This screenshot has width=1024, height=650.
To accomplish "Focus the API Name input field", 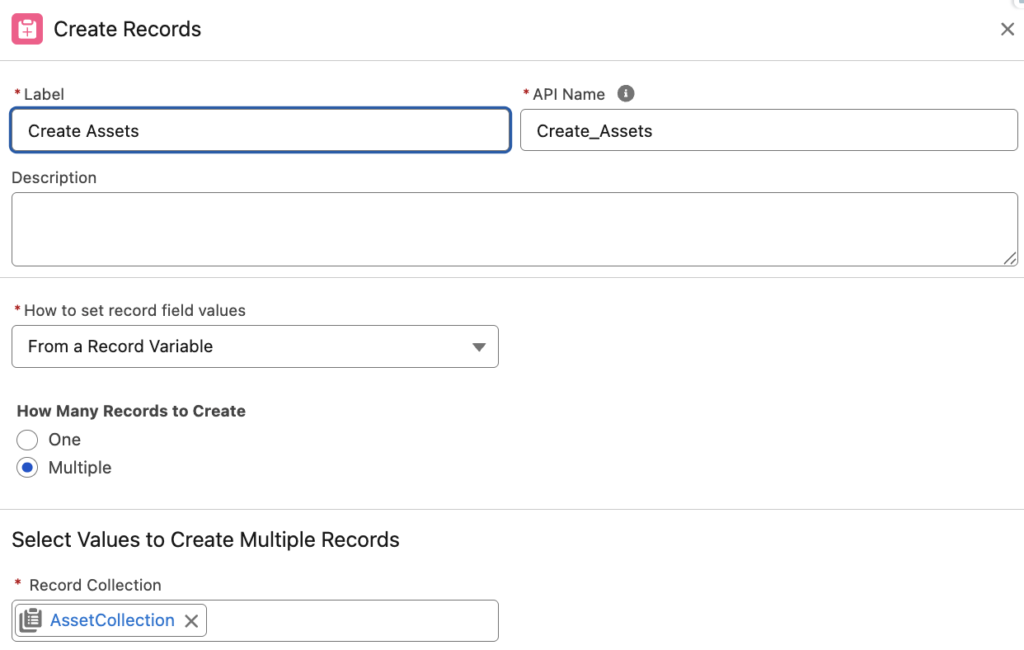I will (x=769, y=130).
